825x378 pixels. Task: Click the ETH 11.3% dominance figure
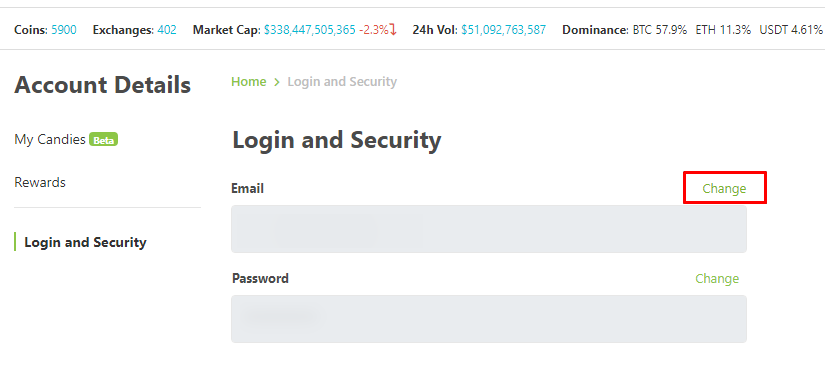pos(723,30)
